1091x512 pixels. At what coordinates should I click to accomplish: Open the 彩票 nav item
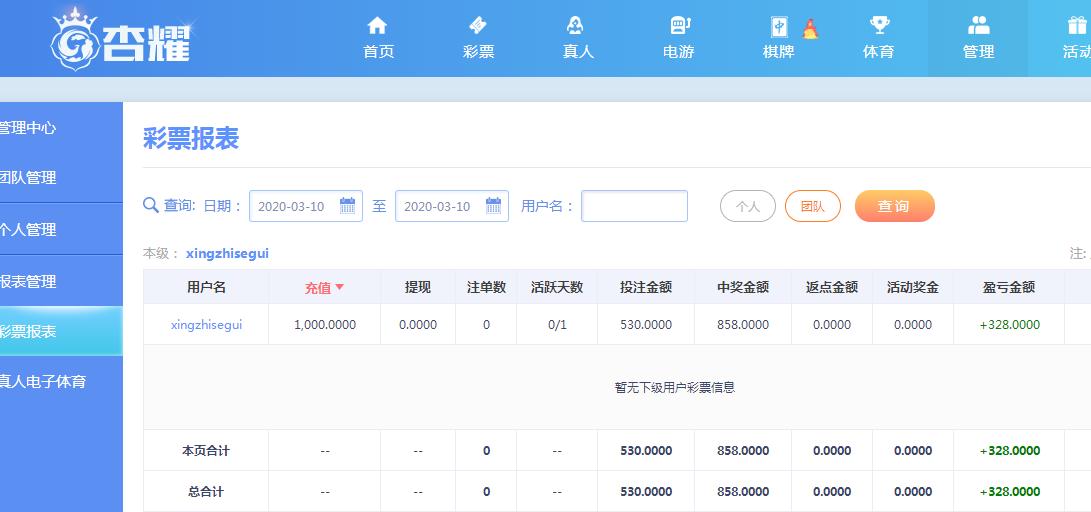(x=479, y=51)
